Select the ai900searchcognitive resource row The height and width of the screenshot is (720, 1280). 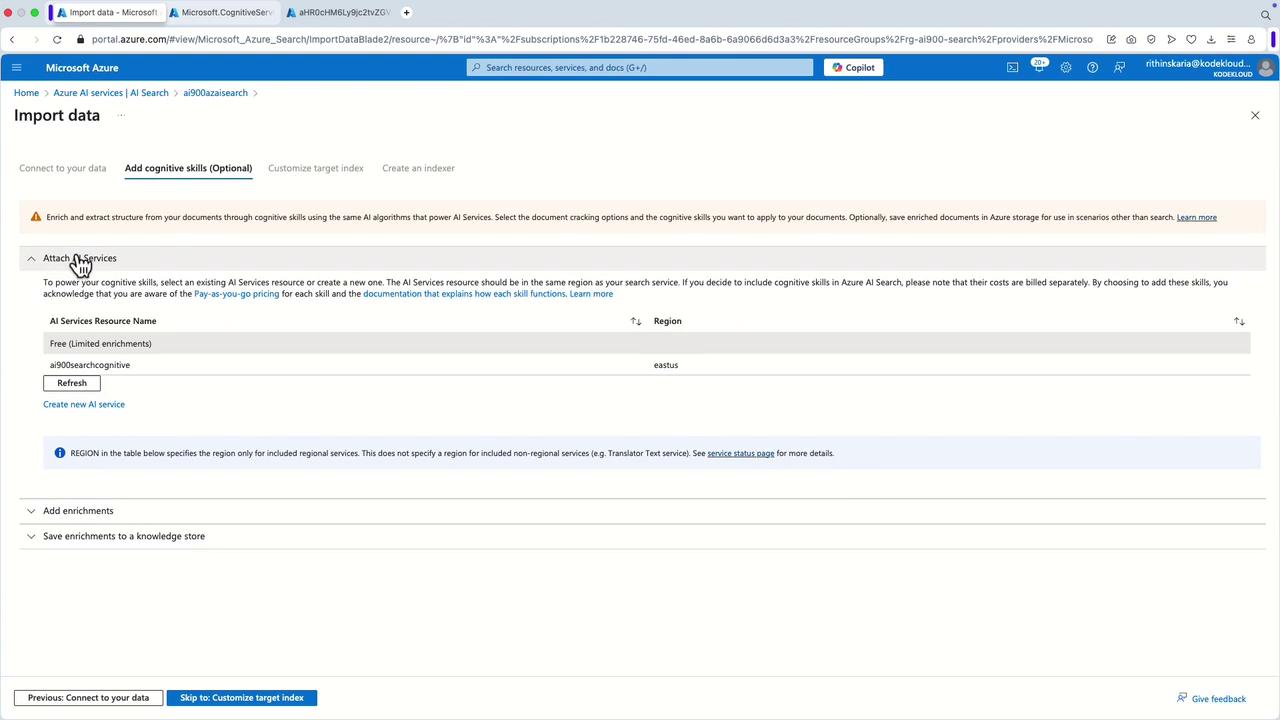point(646,365)
